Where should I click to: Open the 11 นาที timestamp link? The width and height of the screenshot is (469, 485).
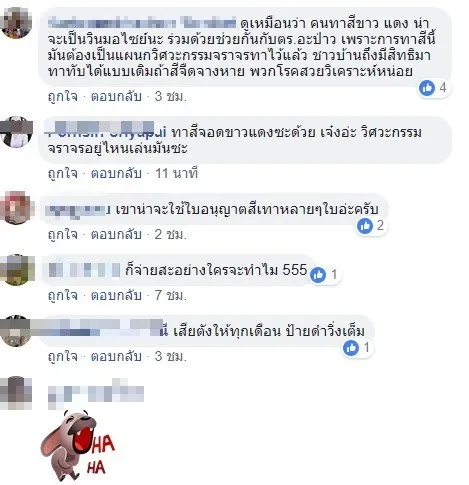tap(176, 173)
